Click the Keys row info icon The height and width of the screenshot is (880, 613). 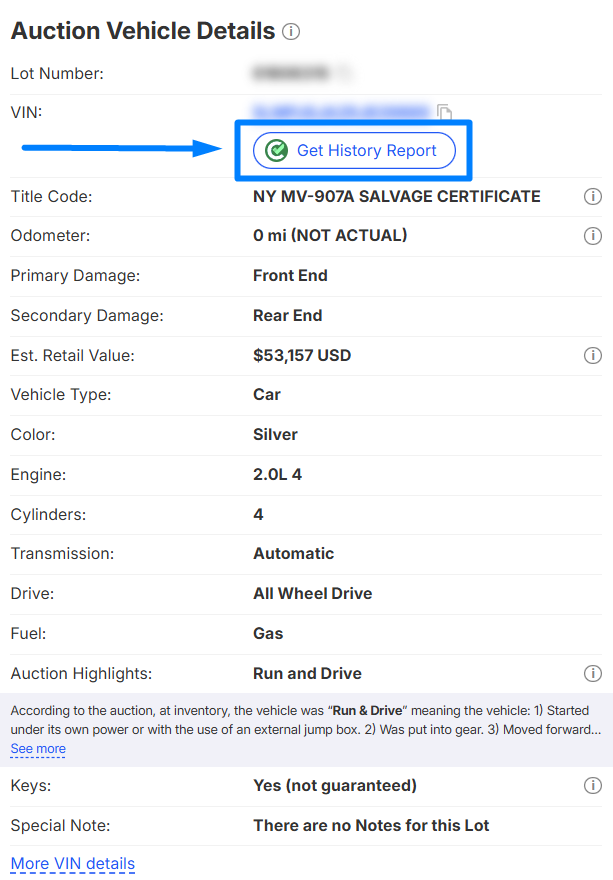pyautogui.click(x=592, y=785)
